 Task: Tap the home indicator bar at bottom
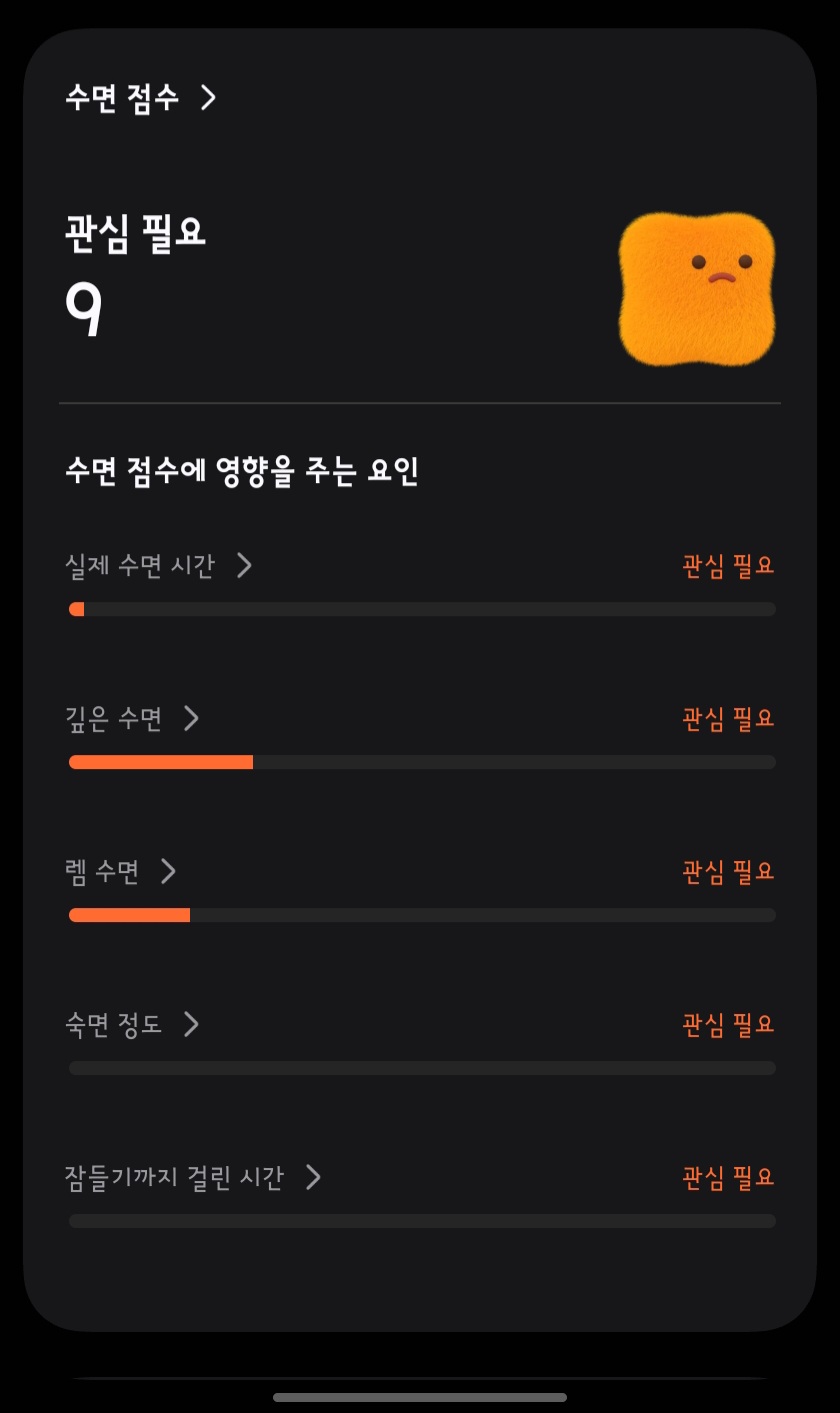click(420, 1397)
